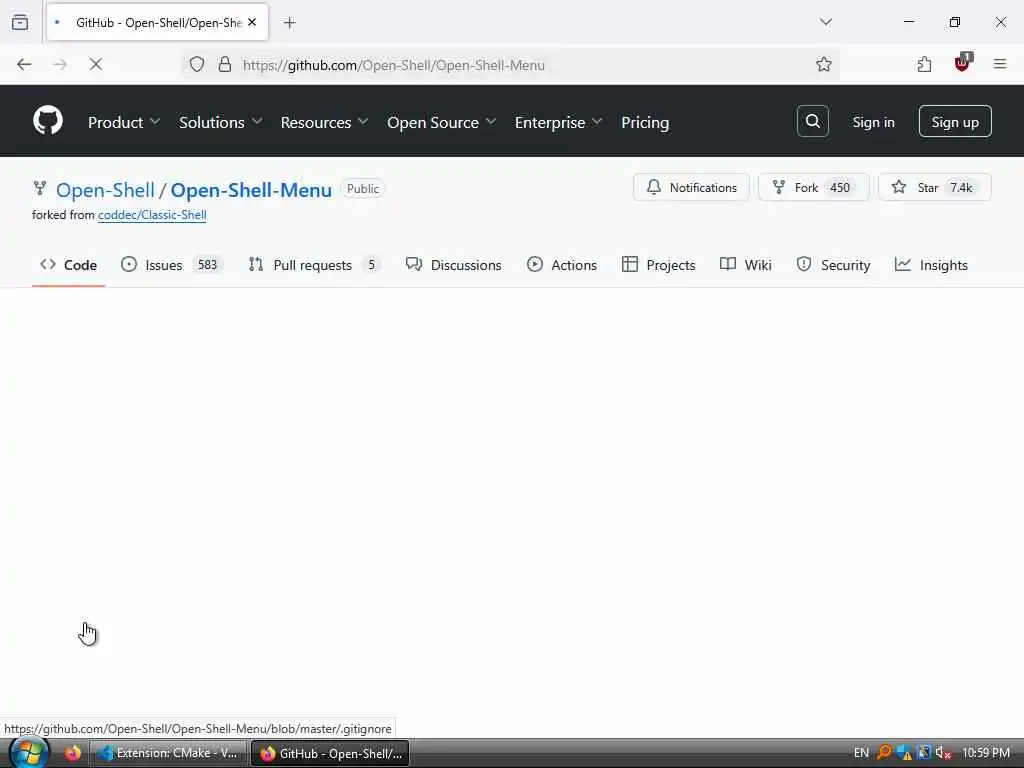The width and height of the screenshot is (1024, 768).
Task: Open uBlock Origin shield icon
Action: (962, 63)
